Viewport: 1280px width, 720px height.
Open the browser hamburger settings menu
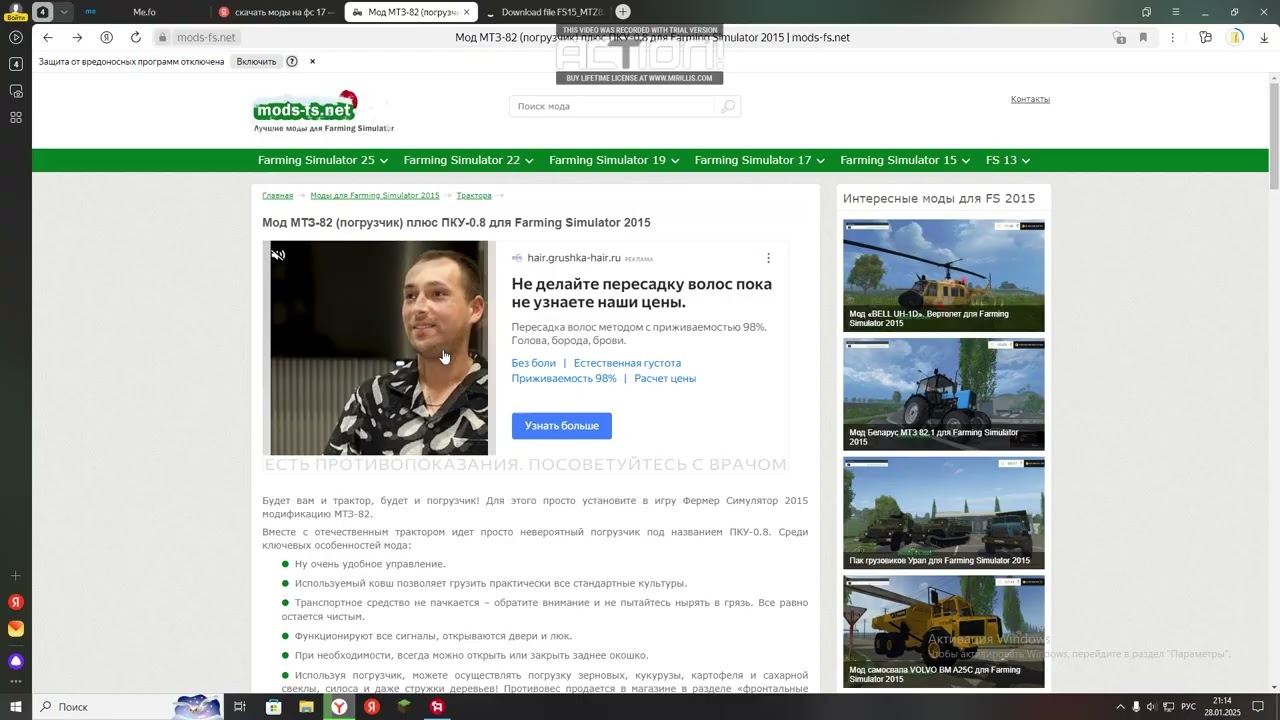(x=1176, y=12)
